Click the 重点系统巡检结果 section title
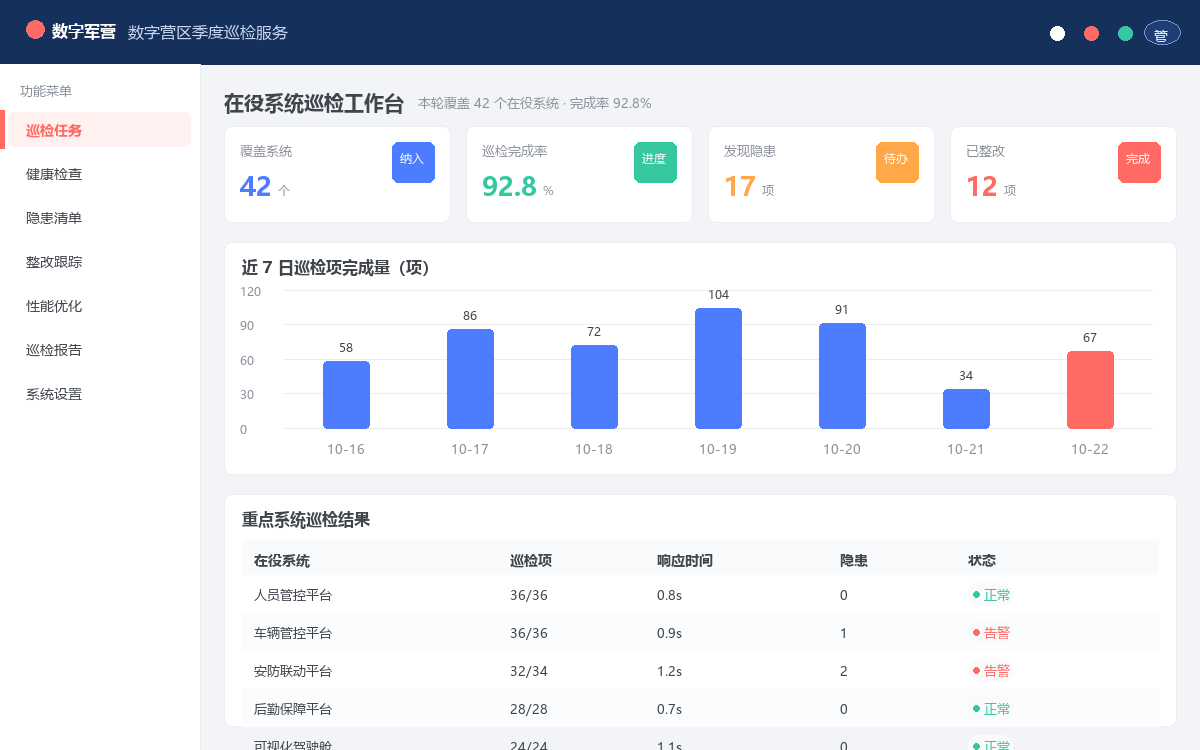This screenshot has height=750, width=1200. tap(306, 520)
